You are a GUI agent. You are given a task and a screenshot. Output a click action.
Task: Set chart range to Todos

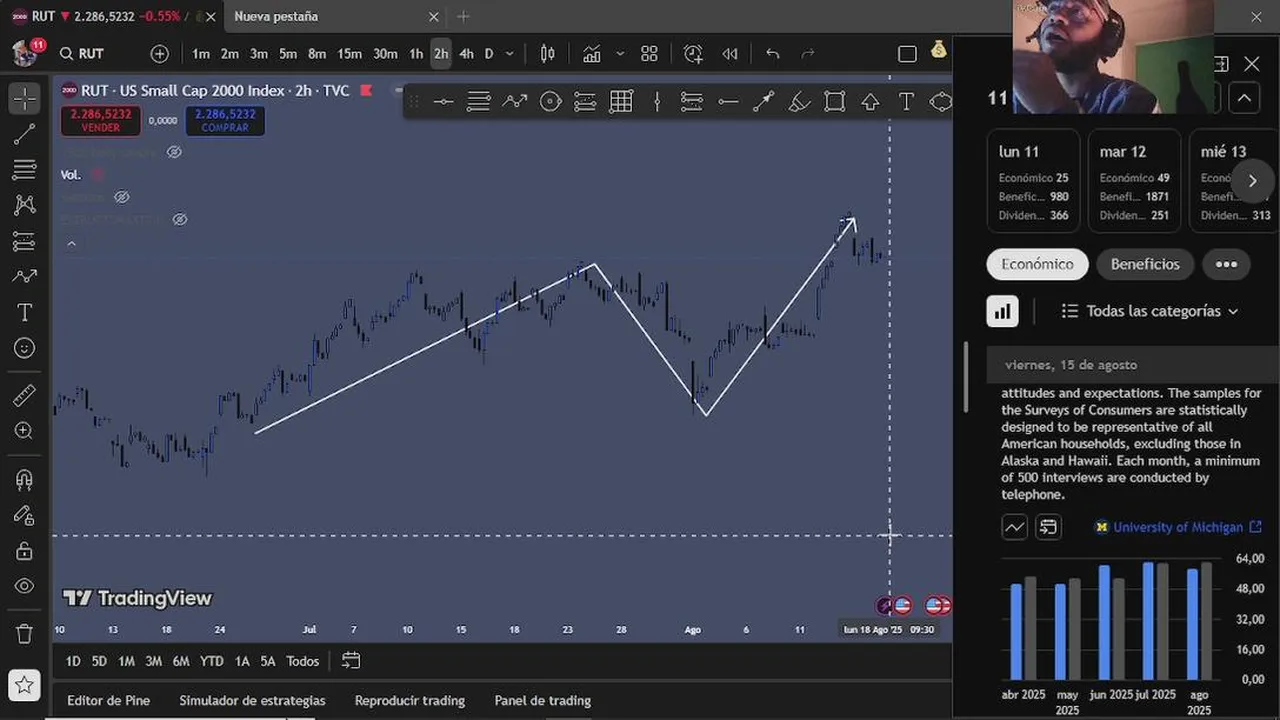point(303,661)
